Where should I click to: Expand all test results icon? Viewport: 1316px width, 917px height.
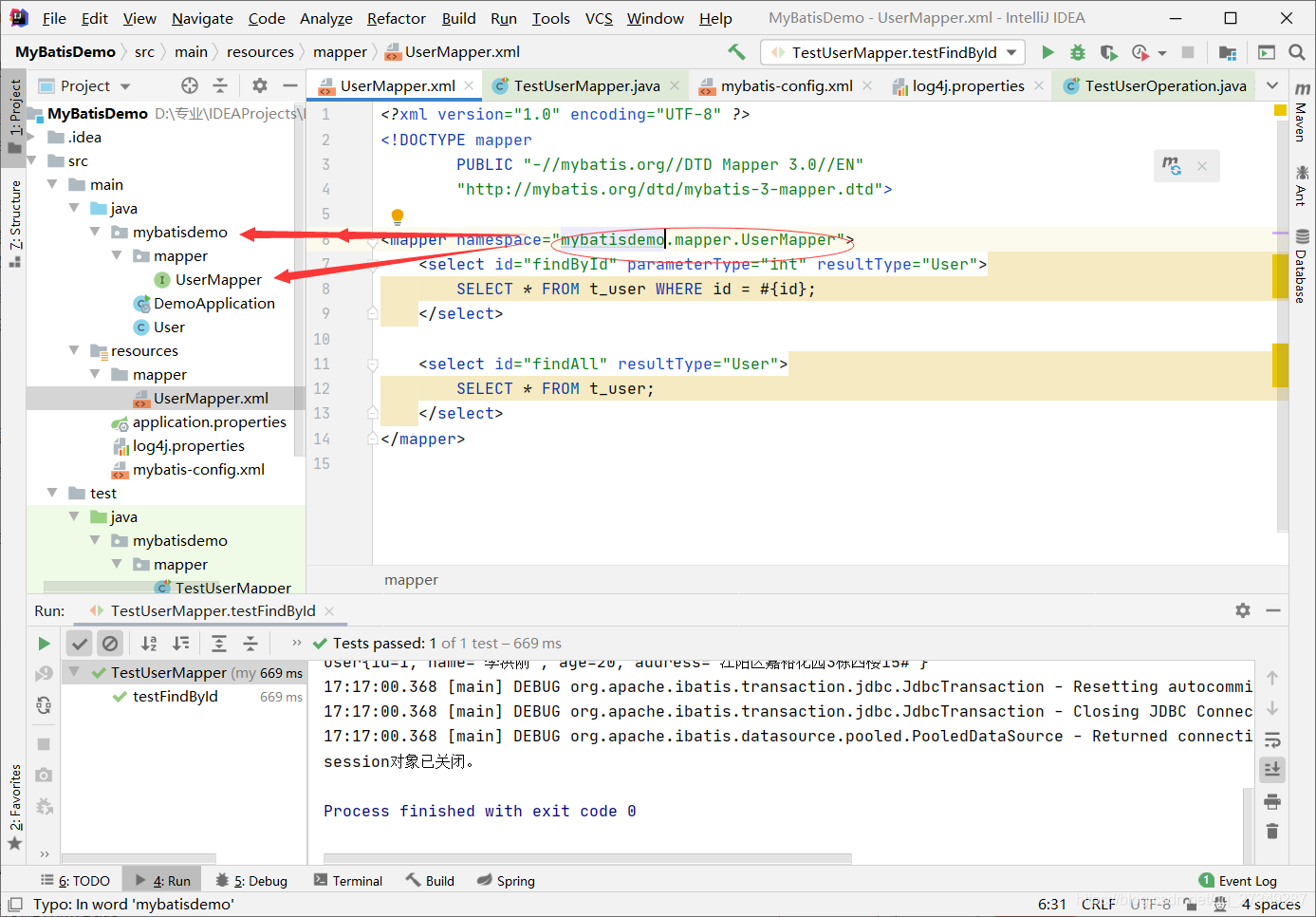(x=219, y=644)
